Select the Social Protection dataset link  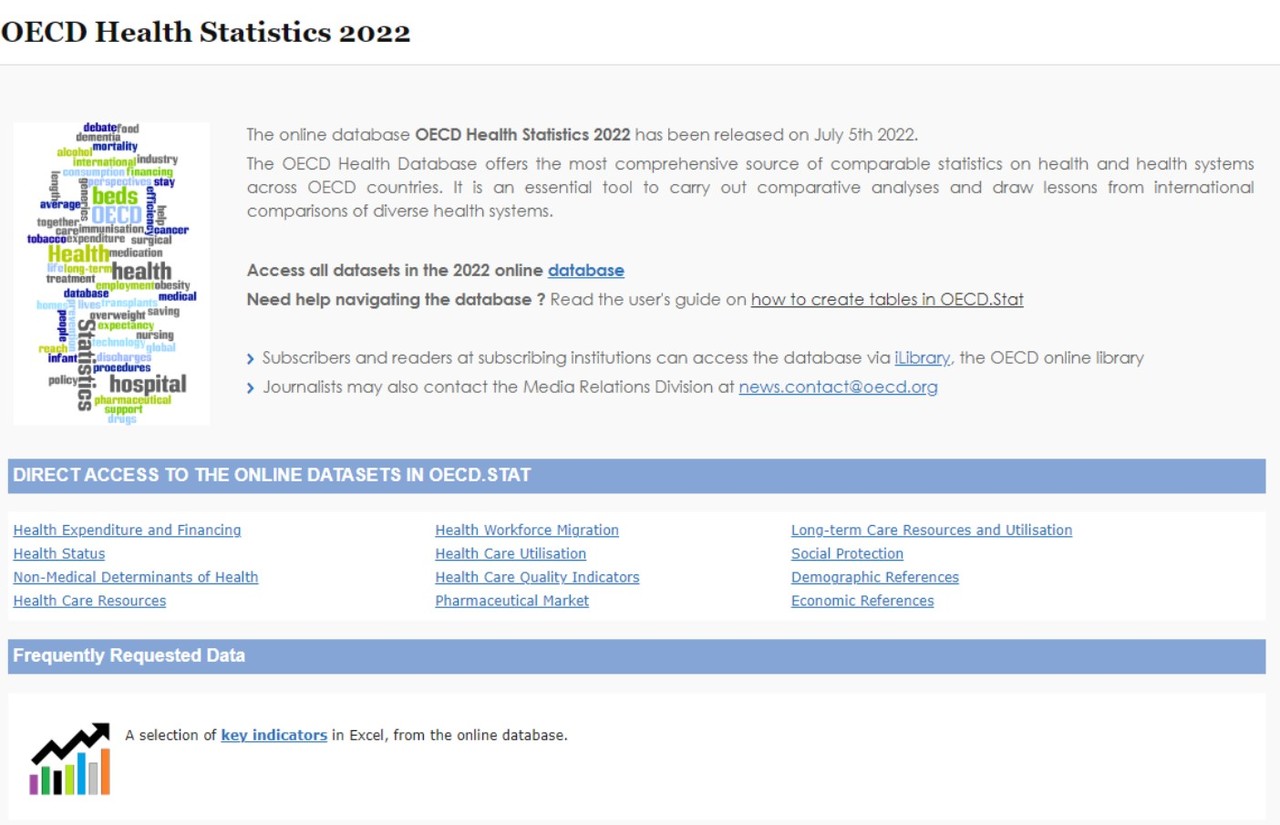(x=847, y=554)
